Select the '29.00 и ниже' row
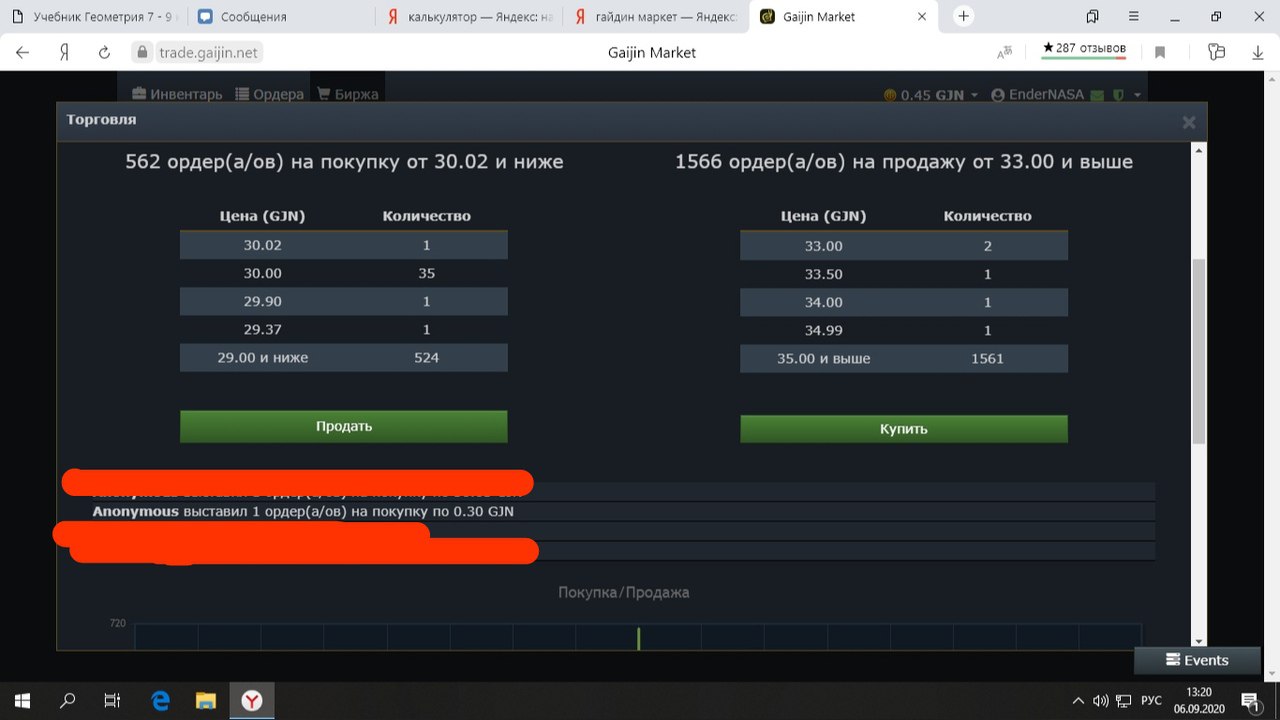The width and height of the screenshot is (1280, 720). (x=343, y=357)
